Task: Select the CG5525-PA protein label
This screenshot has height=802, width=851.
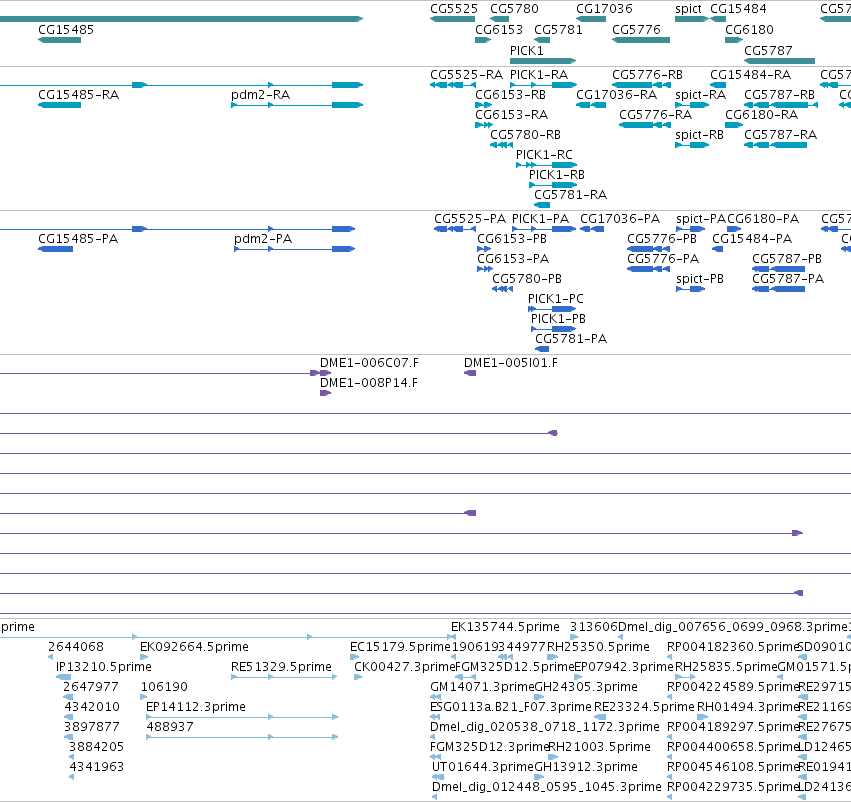Action: click(x=470, y=219)
